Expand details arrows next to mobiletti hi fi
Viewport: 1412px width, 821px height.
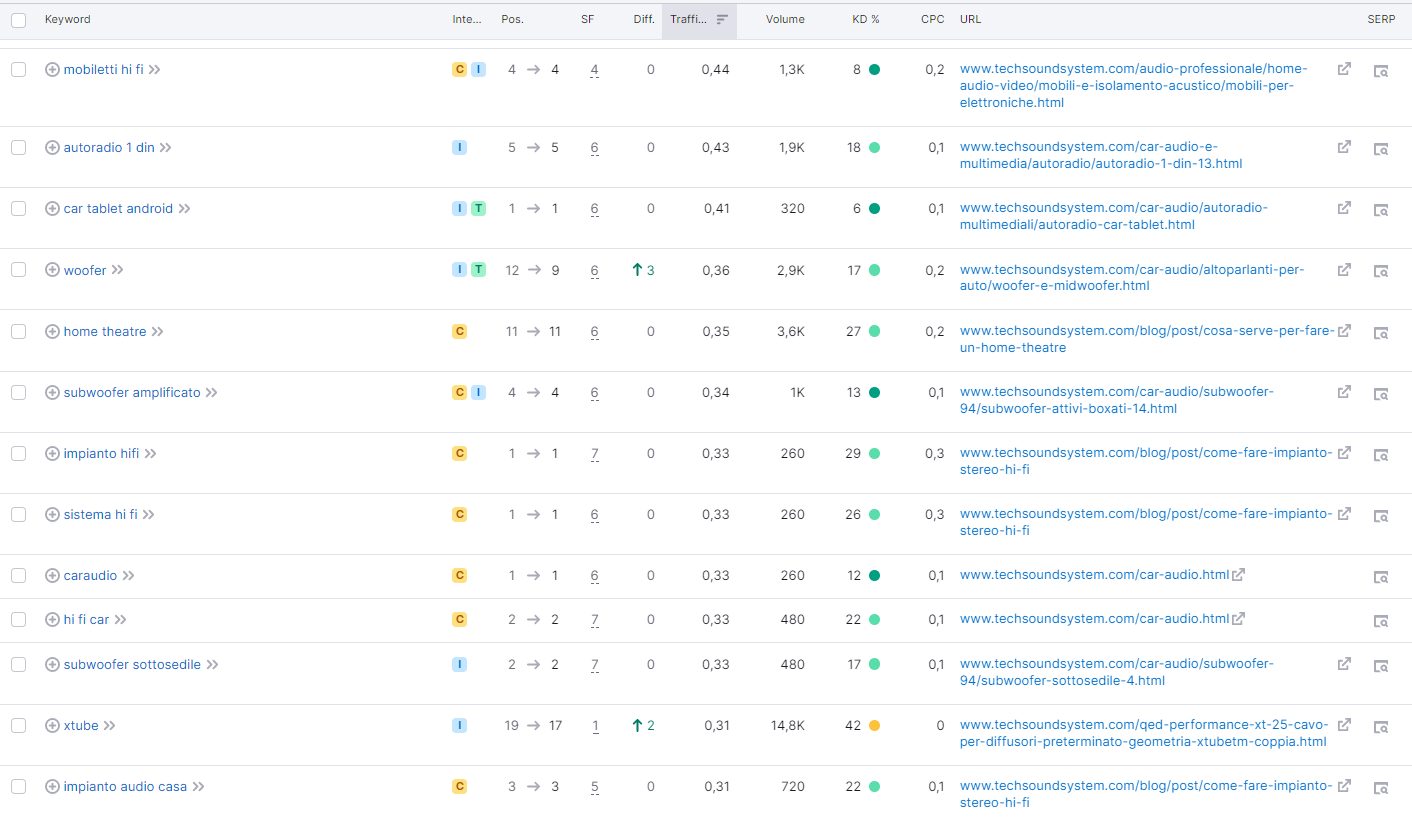[x=155, y=70]
